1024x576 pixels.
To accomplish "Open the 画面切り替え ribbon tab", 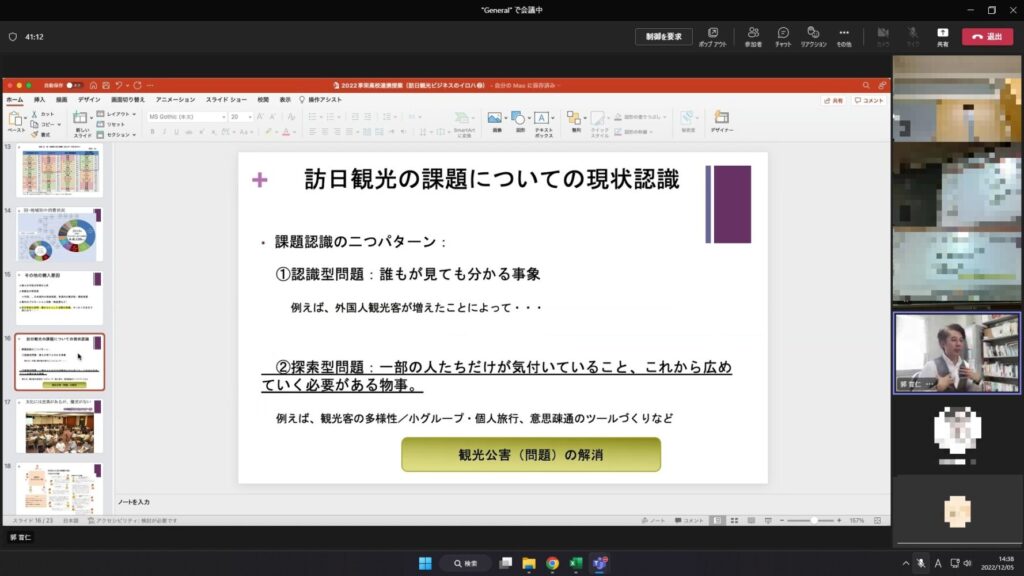I will [127, 100].
